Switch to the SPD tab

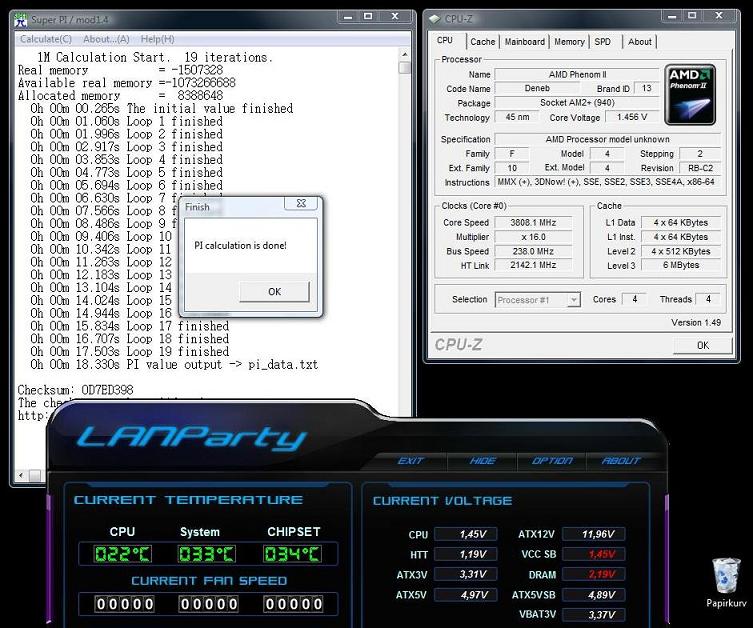[x=602, y=42]
